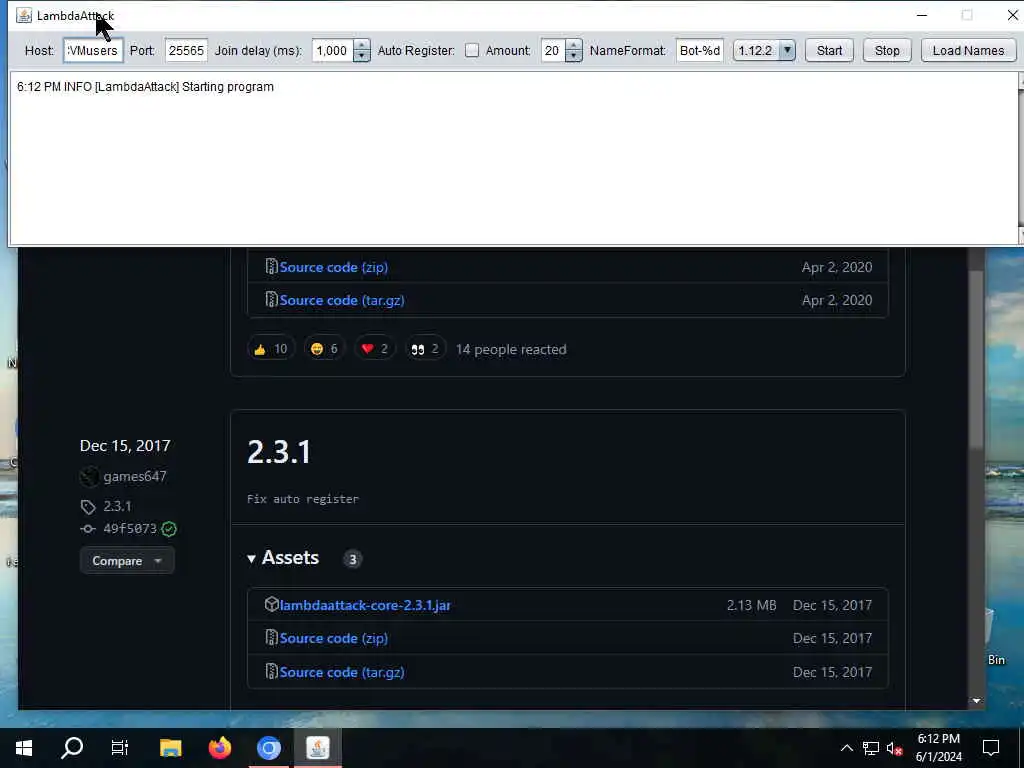Decrease Join delay with the down arrow
This screenshot has height=768, width=1024.
coord(362,57)
